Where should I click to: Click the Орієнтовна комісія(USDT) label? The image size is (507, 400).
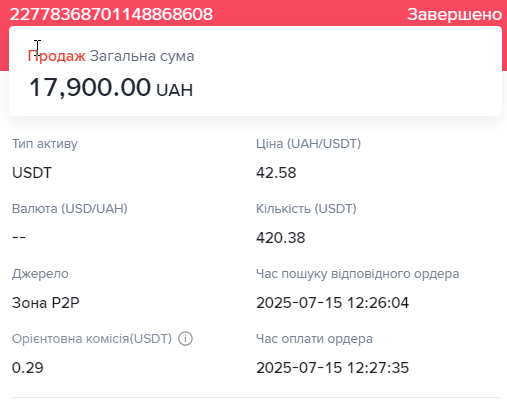pos(92,339)
